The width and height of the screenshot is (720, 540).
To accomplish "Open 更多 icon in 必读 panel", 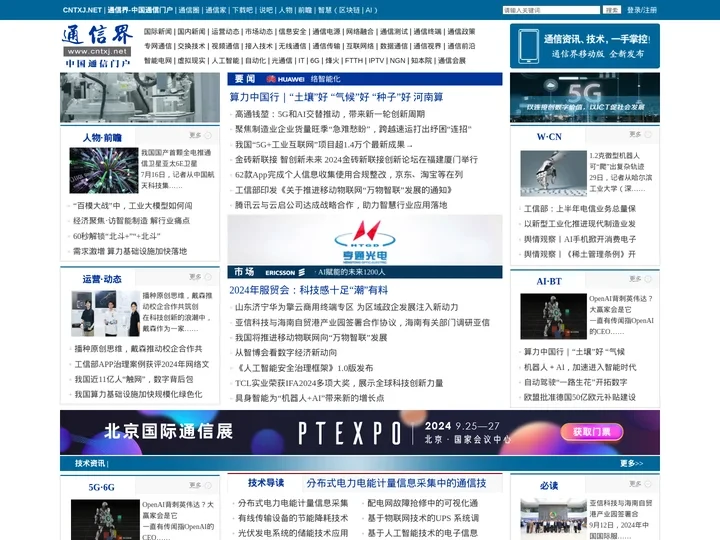I will point(648,484).
